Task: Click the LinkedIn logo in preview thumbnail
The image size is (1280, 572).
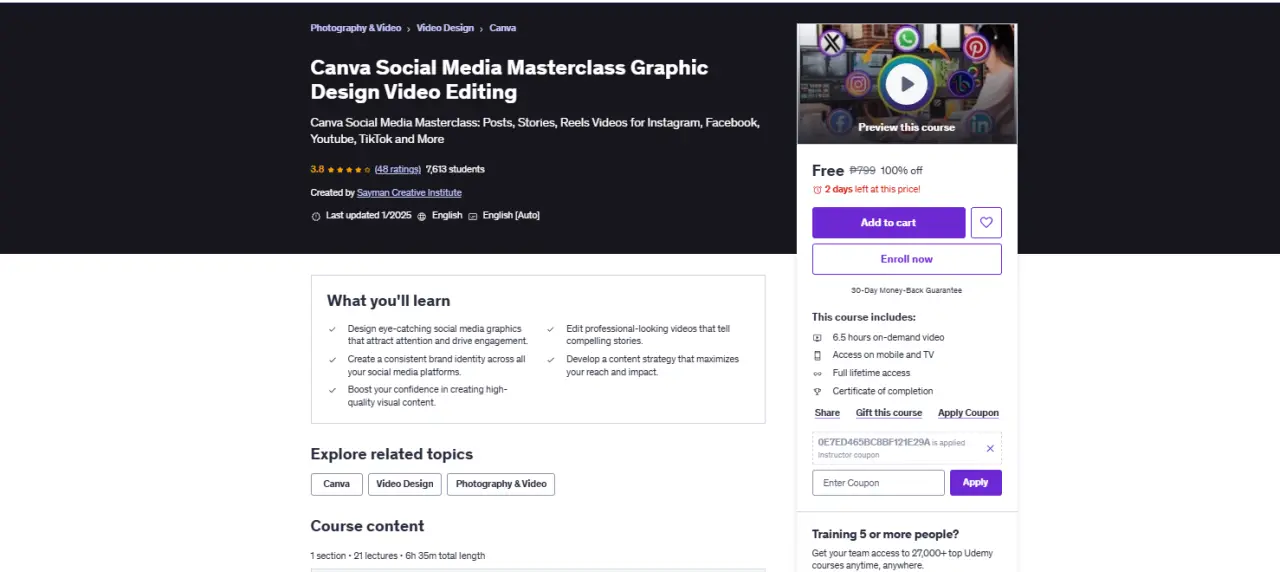Action: (x=979, y=124)
